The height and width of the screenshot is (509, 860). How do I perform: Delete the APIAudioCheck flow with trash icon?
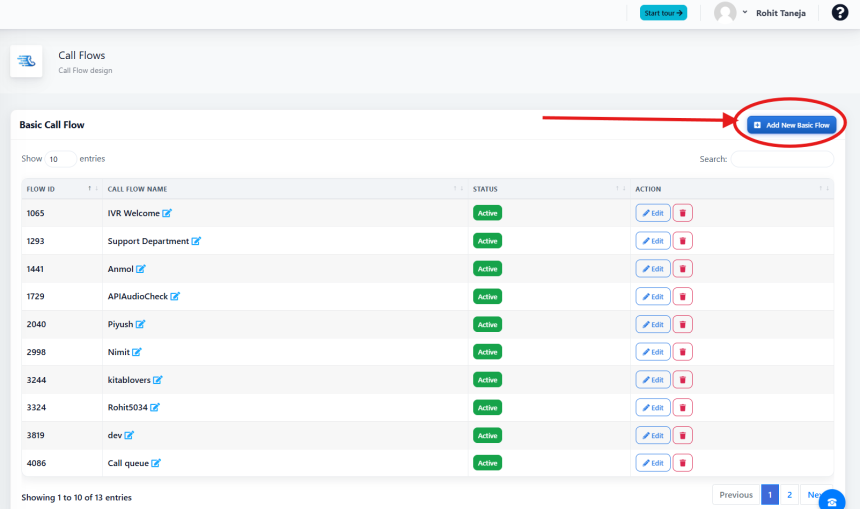pos(683,296)
